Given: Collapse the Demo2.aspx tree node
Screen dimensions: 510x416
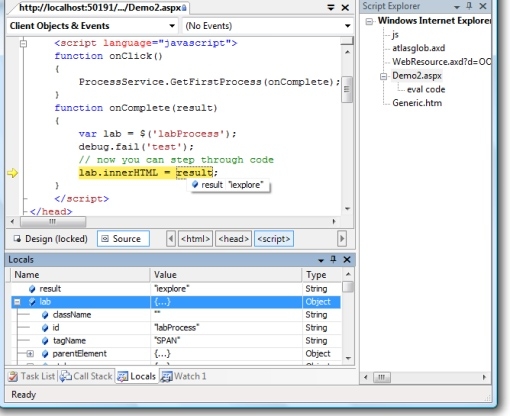Looking at the screenshot, I should tap(383, 77).
